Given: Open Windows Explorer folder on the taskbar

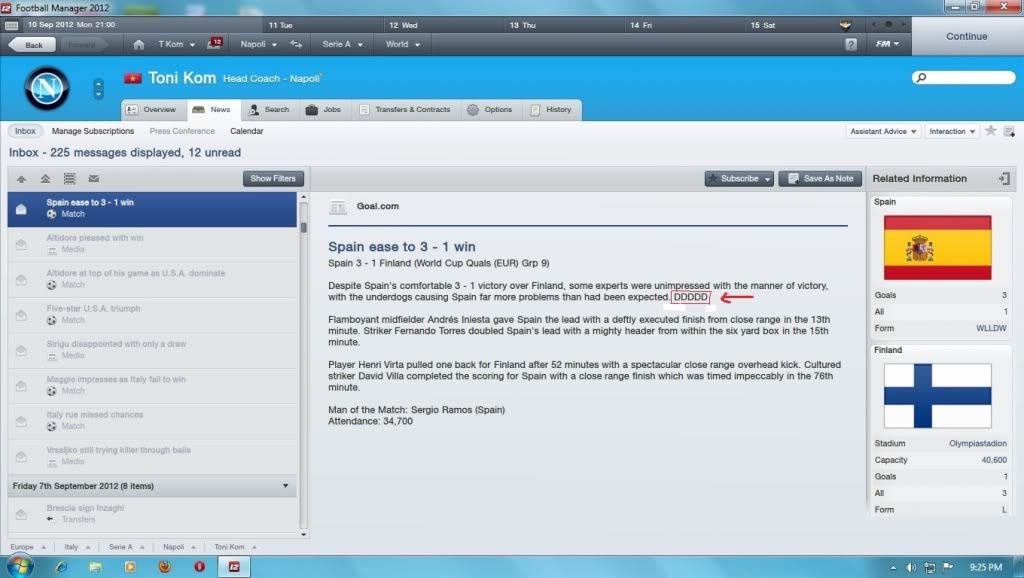Looking at the screenshot, I should [x=95, y=566].
